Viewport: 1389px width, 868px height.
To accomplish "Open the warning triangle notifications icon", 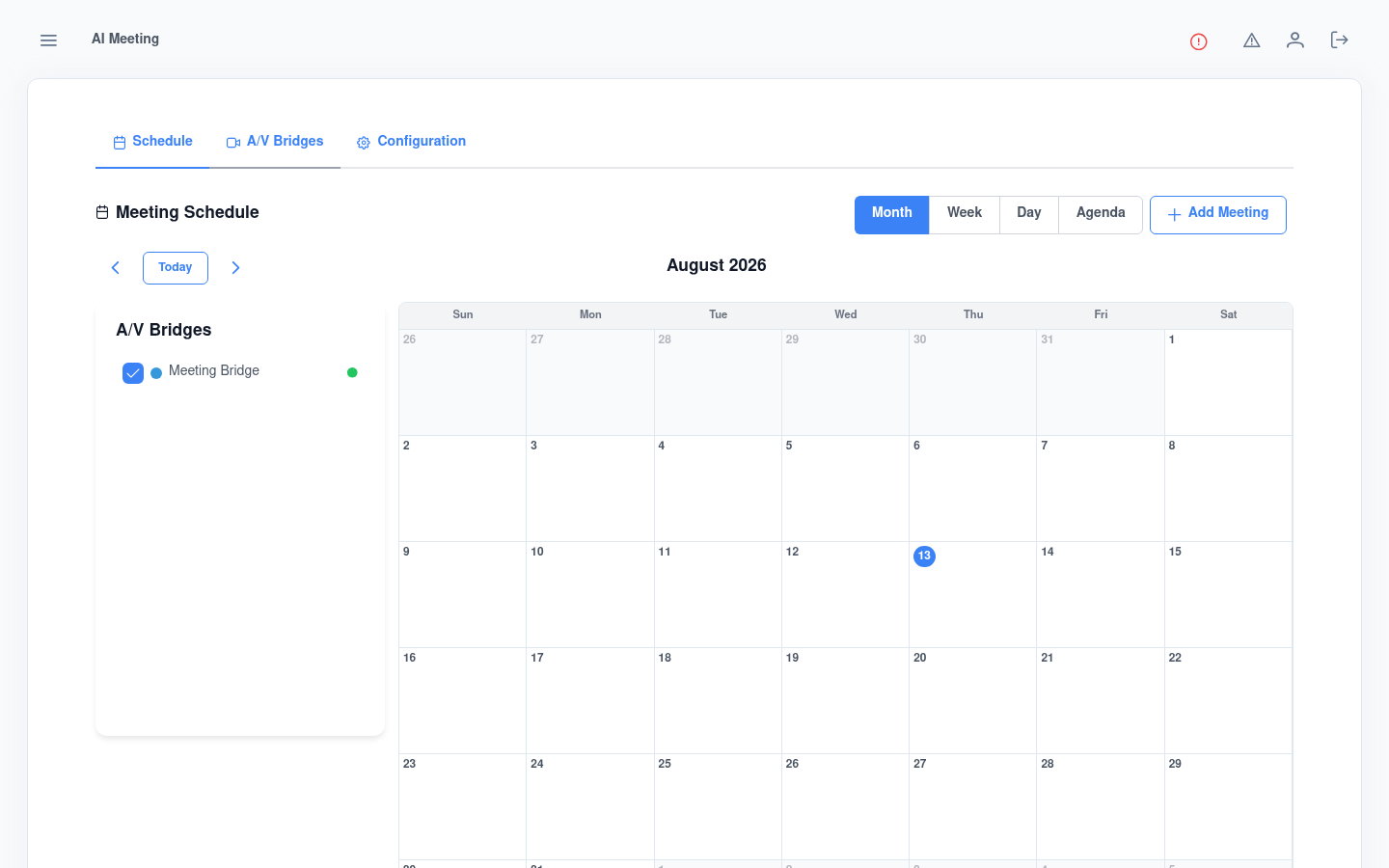I will click(1252, 41).
